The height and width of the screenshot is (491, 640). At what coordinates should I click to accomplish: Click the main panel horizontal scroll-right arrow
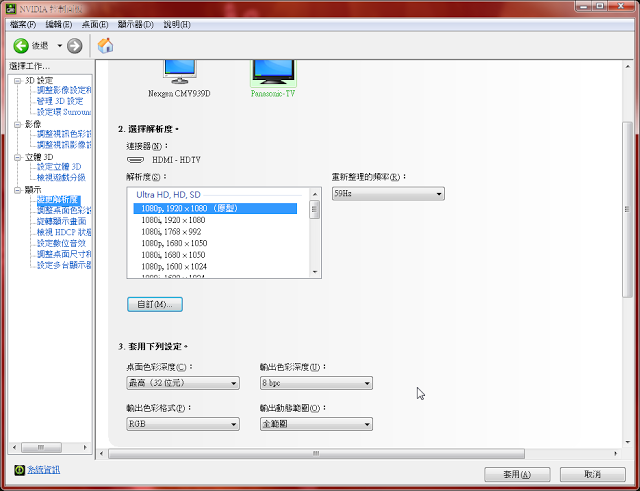[616, 453]
